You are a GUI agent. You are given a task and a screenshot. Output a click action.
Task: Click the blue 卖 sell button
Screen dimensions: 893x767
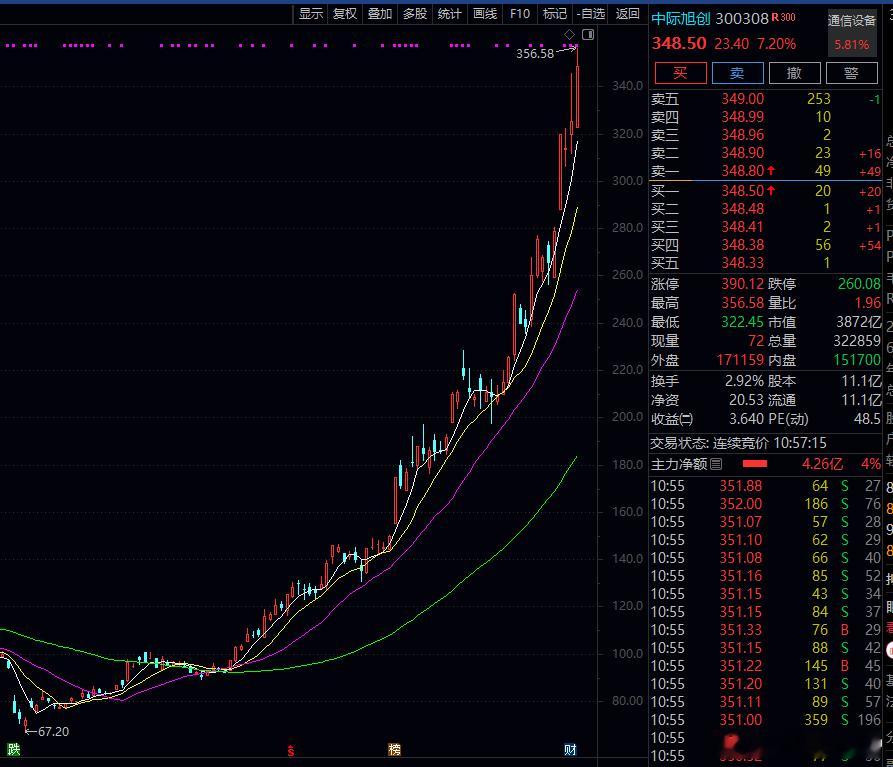pos(738,73)
